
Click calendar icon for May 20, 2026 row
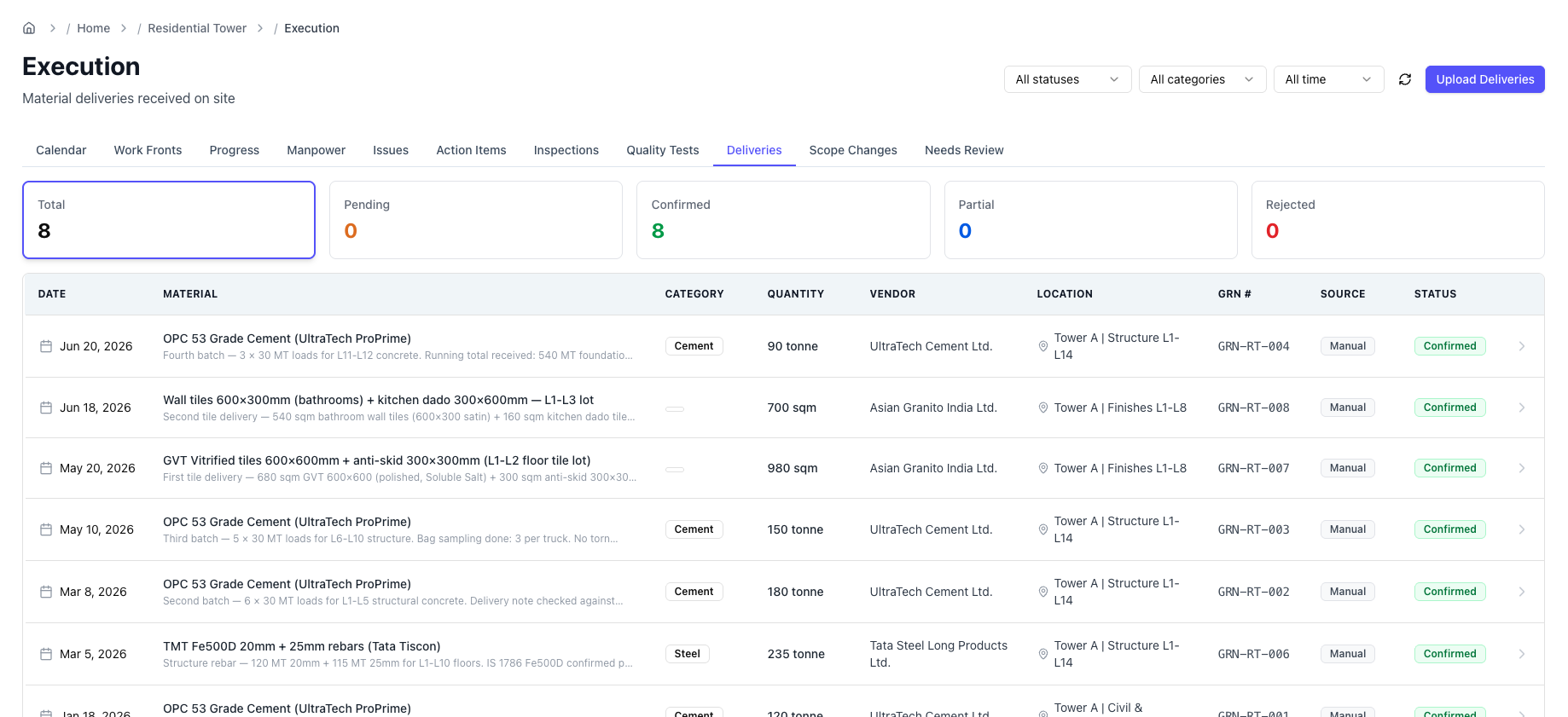tap(46, 468)
